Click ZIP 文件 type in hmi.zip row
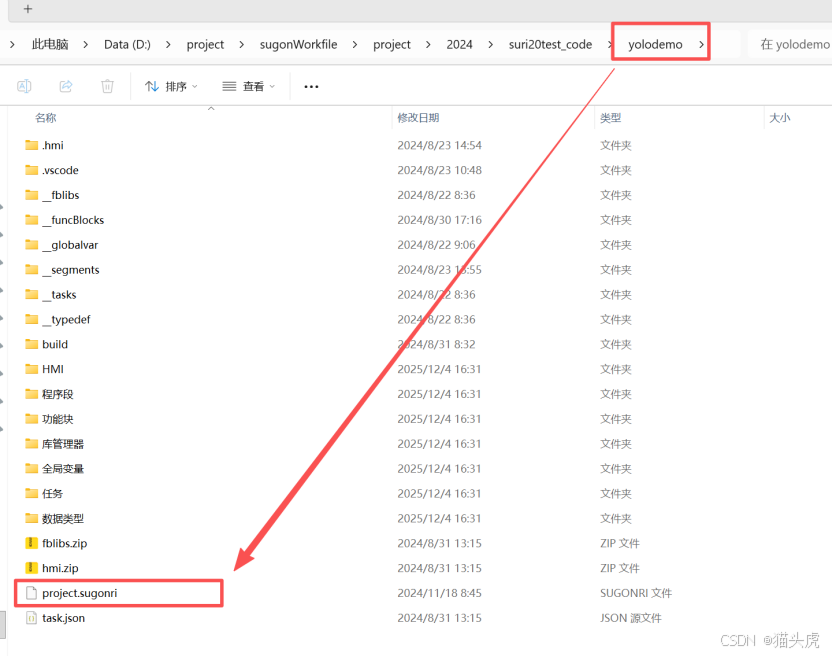832x656 pixels. pyautogui.click(x=620, y=568)
